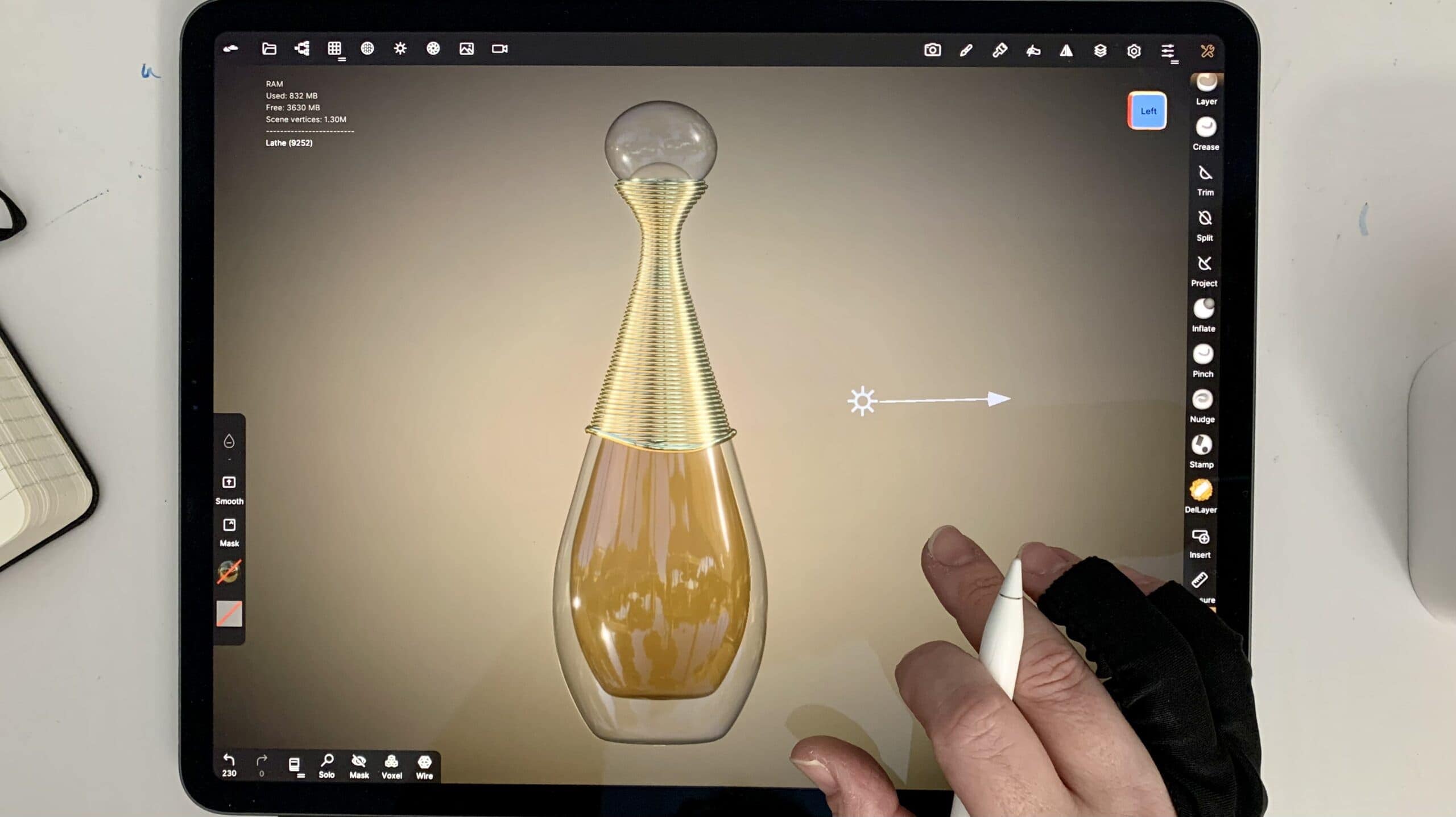Screen dimensions: 1456x817
Task: Toggle Solo mode for object
Action: 327,762
